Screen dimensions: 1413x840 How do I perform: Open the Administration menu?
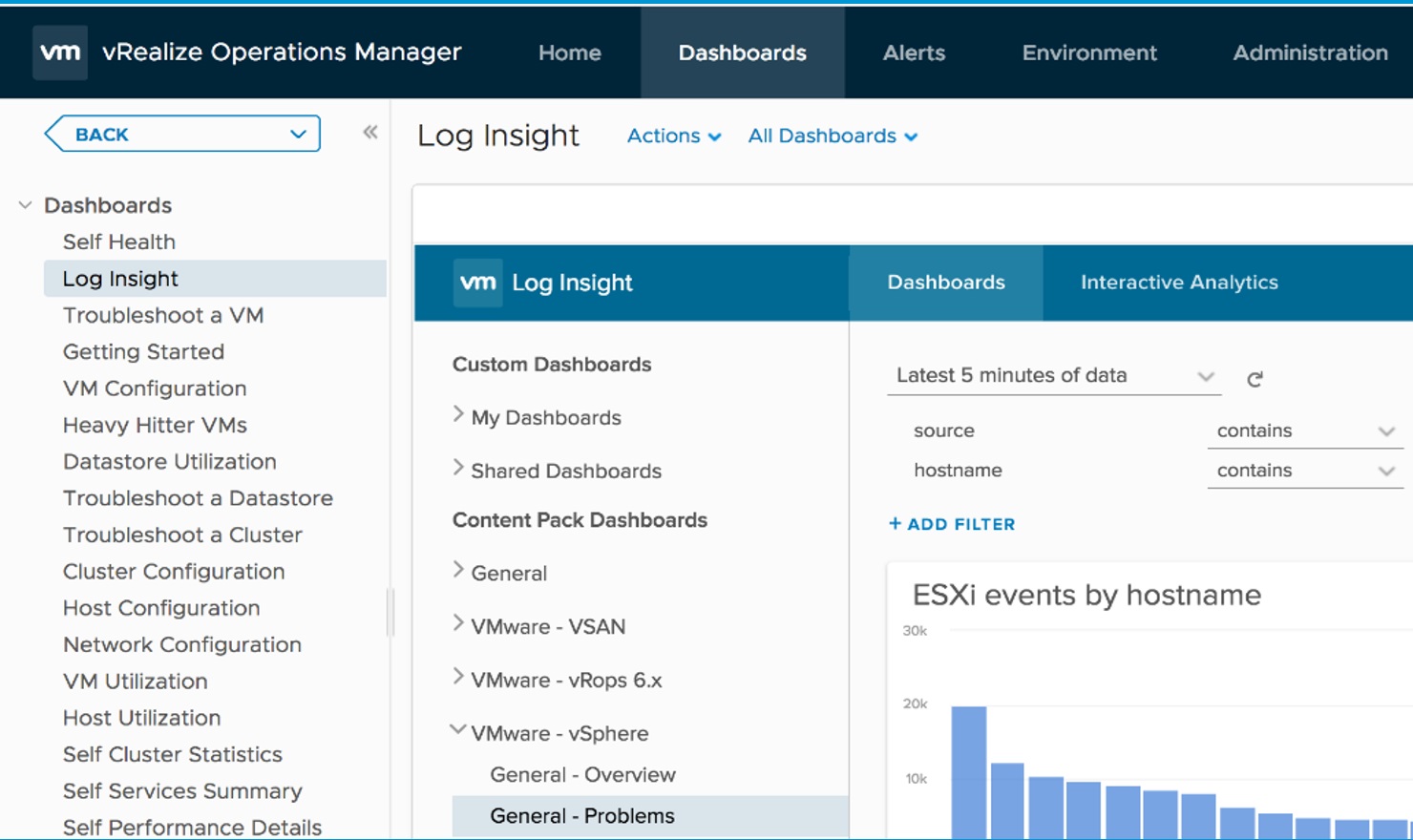pos(1310,52)
